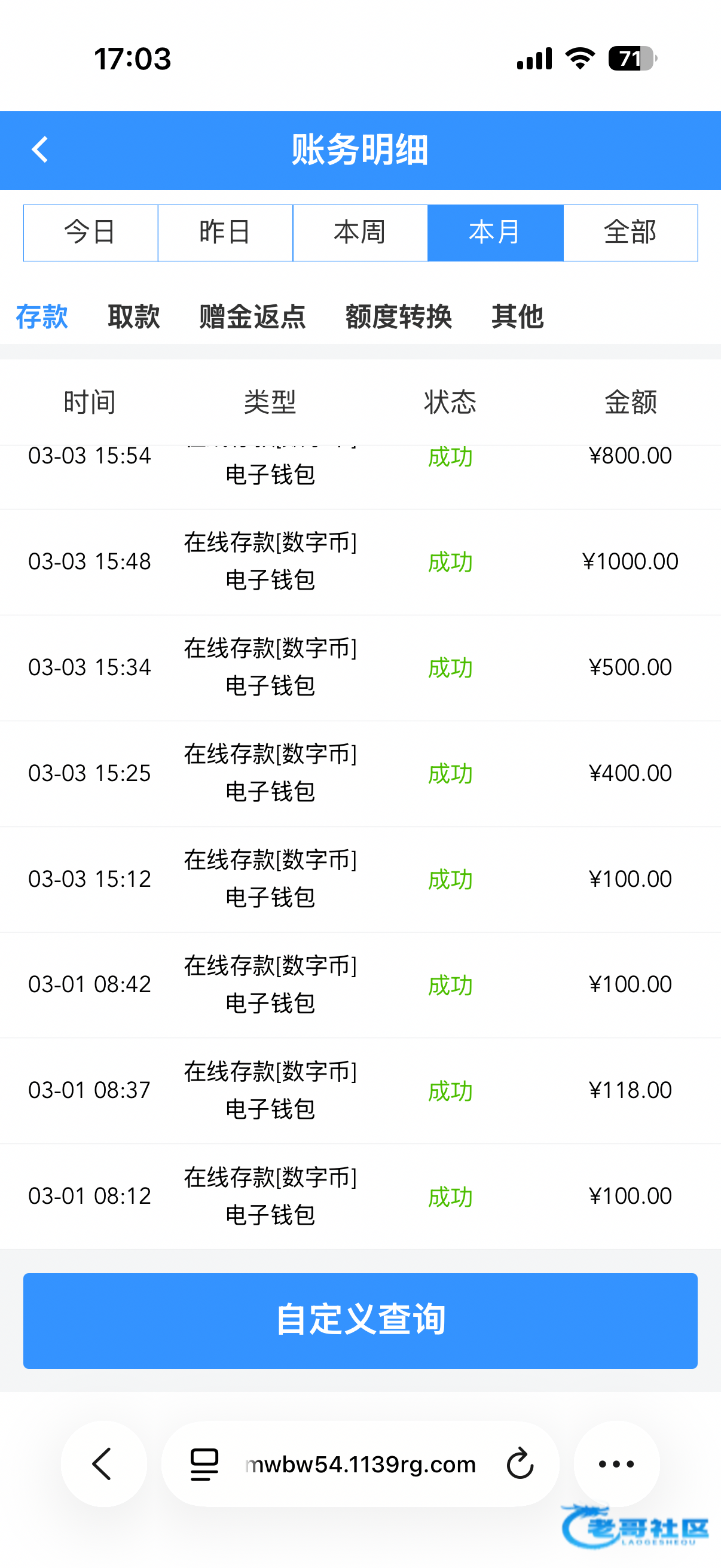
Task: Switch to the 赠金返点 tab
Action: point(252,317)
